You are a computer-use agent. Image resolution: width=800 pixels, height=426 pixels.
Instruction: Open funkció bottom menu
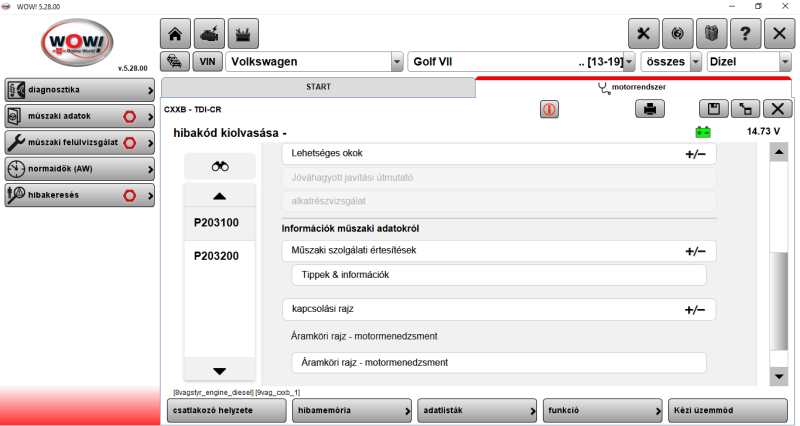[x=603, y=411]
